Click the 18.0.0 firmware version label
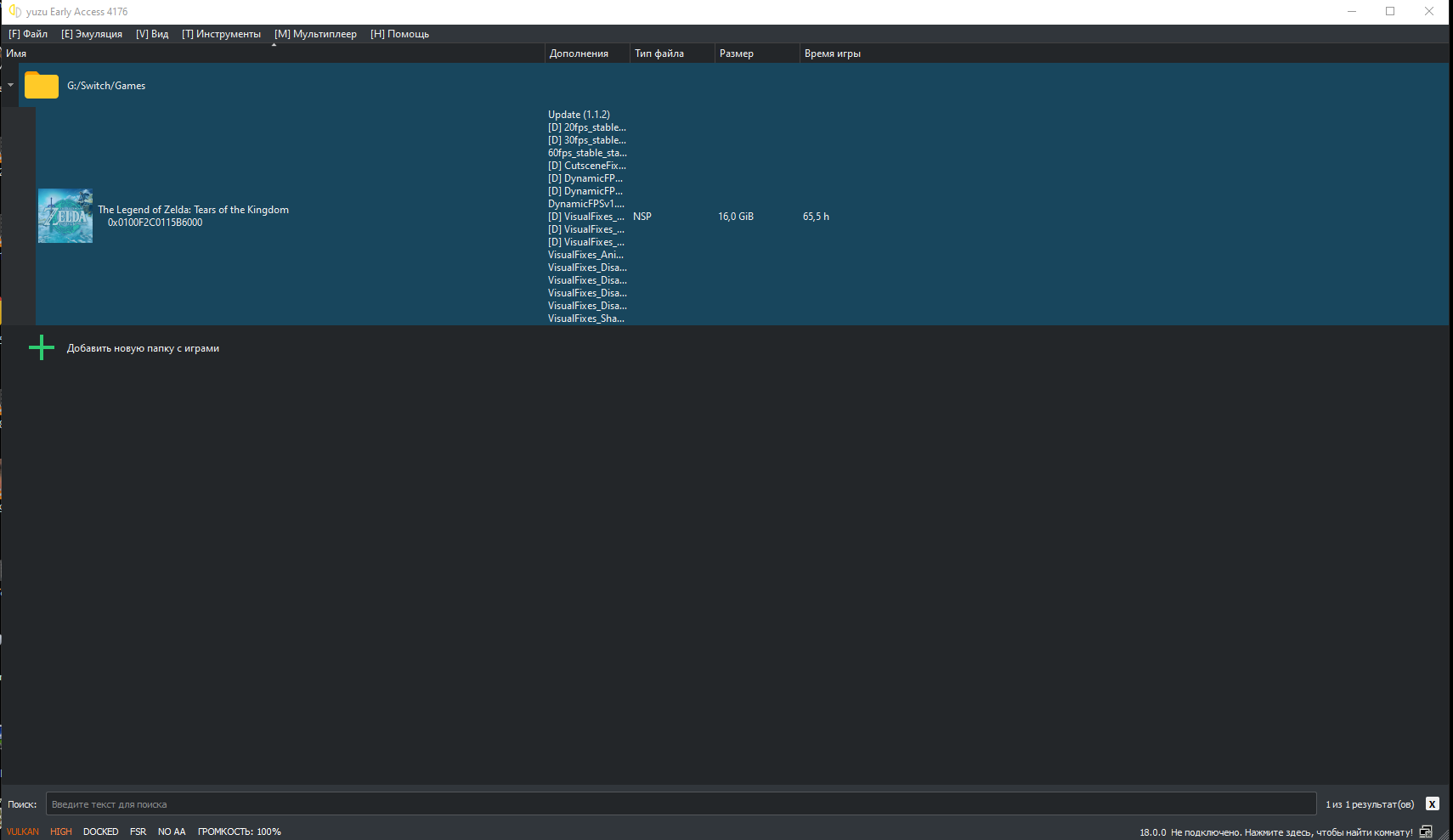This screenshot has width=1453, height=840. click(x=1153, y=832)
